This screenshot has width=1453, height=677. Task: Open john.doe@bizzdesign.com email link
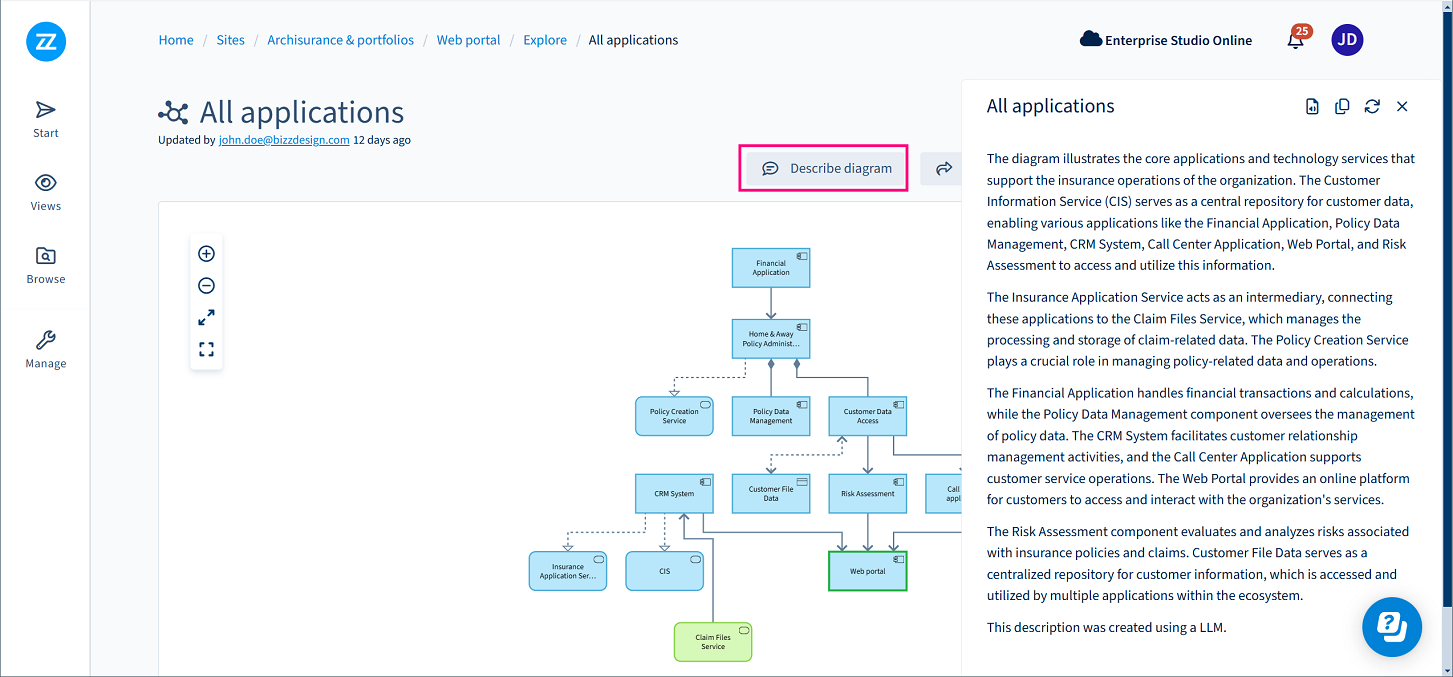coord(284,140)
